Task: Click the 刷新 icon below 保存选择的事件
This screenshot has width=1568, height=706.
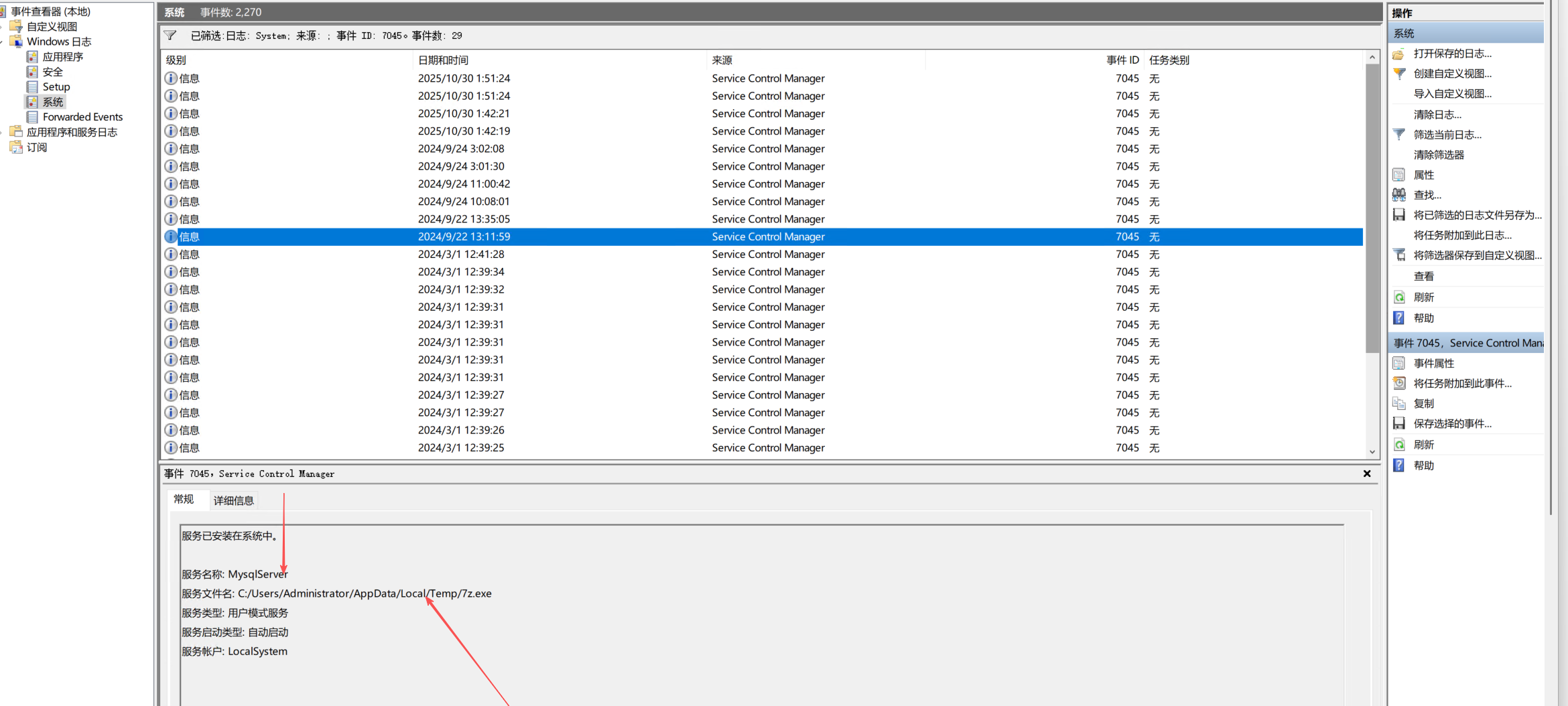Action: pos(1398,445)
